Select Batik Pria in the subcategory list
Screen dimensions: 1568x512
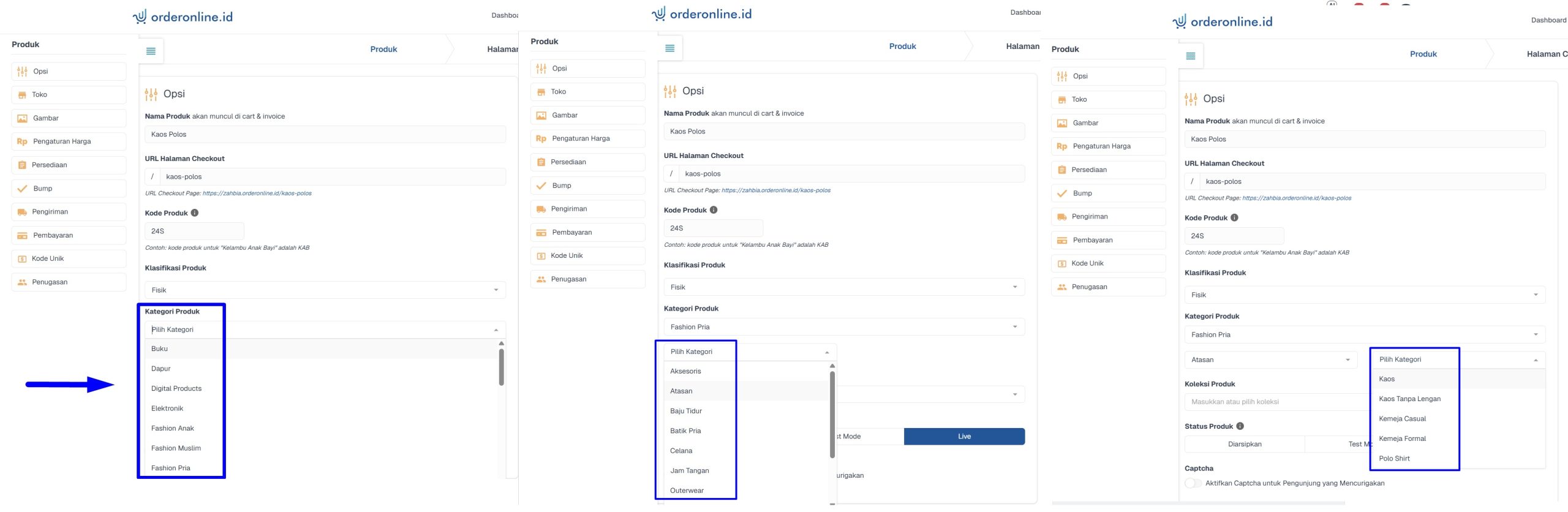click(685, 431)
